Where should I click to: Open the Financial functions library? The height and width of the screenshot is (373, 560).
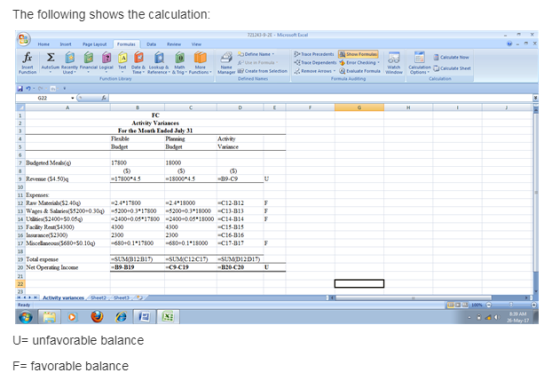88,62
